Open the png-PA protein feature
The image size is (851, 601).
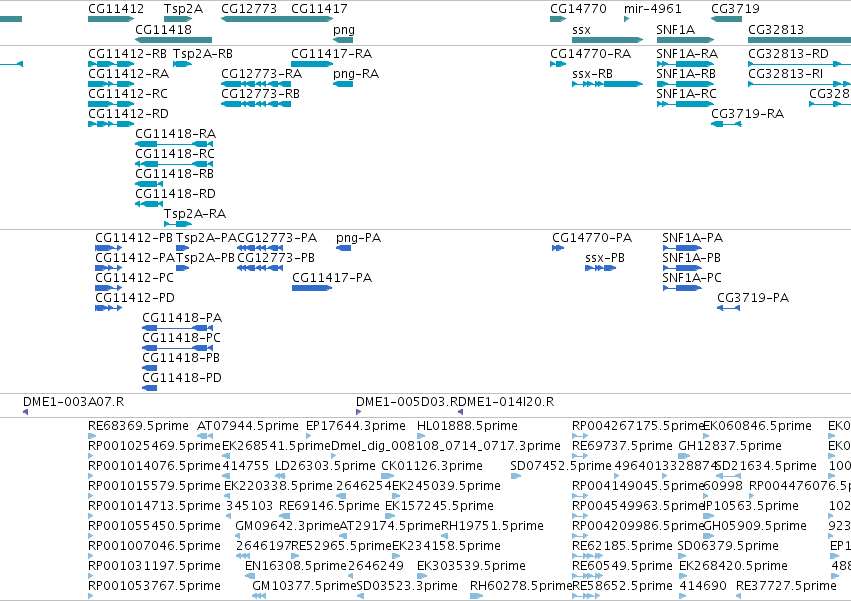[x=359, y=238]
